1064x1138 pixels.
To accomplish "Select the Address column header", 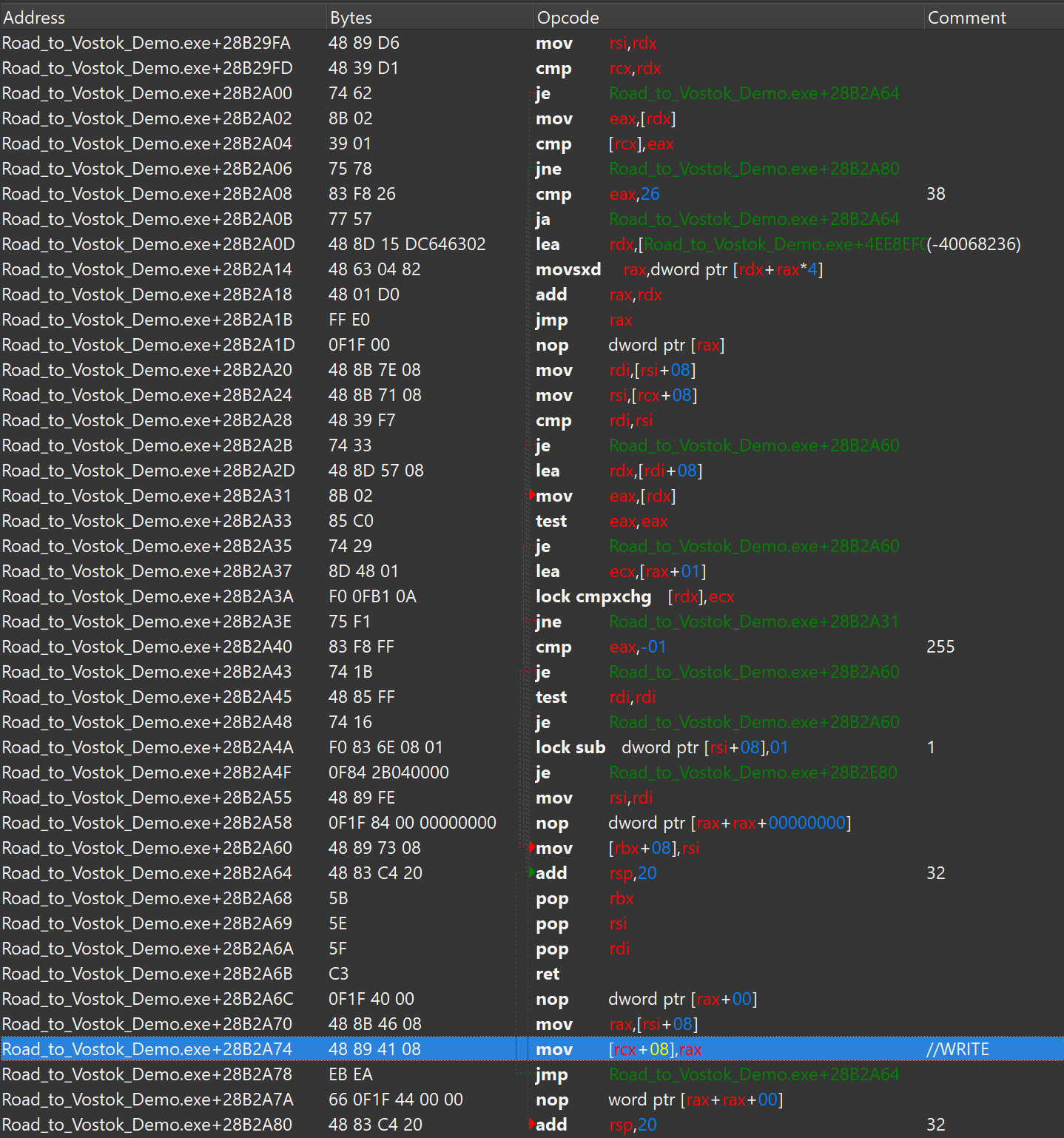I will coord(34,16).
